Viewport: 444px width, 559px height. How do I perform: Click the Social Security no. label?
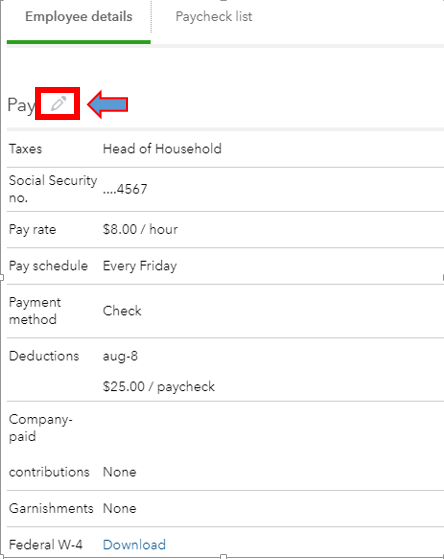pos(53,189)
